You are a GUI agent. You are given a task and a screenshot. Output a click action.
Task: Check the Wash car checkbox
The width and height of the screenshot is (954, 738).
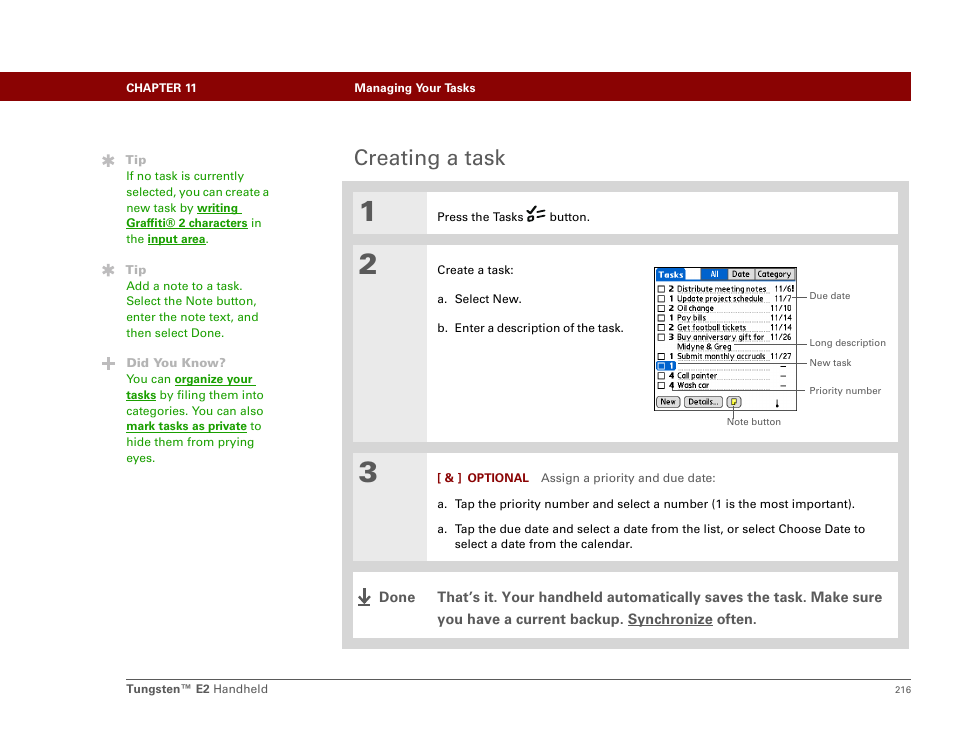tap(661, 386)
